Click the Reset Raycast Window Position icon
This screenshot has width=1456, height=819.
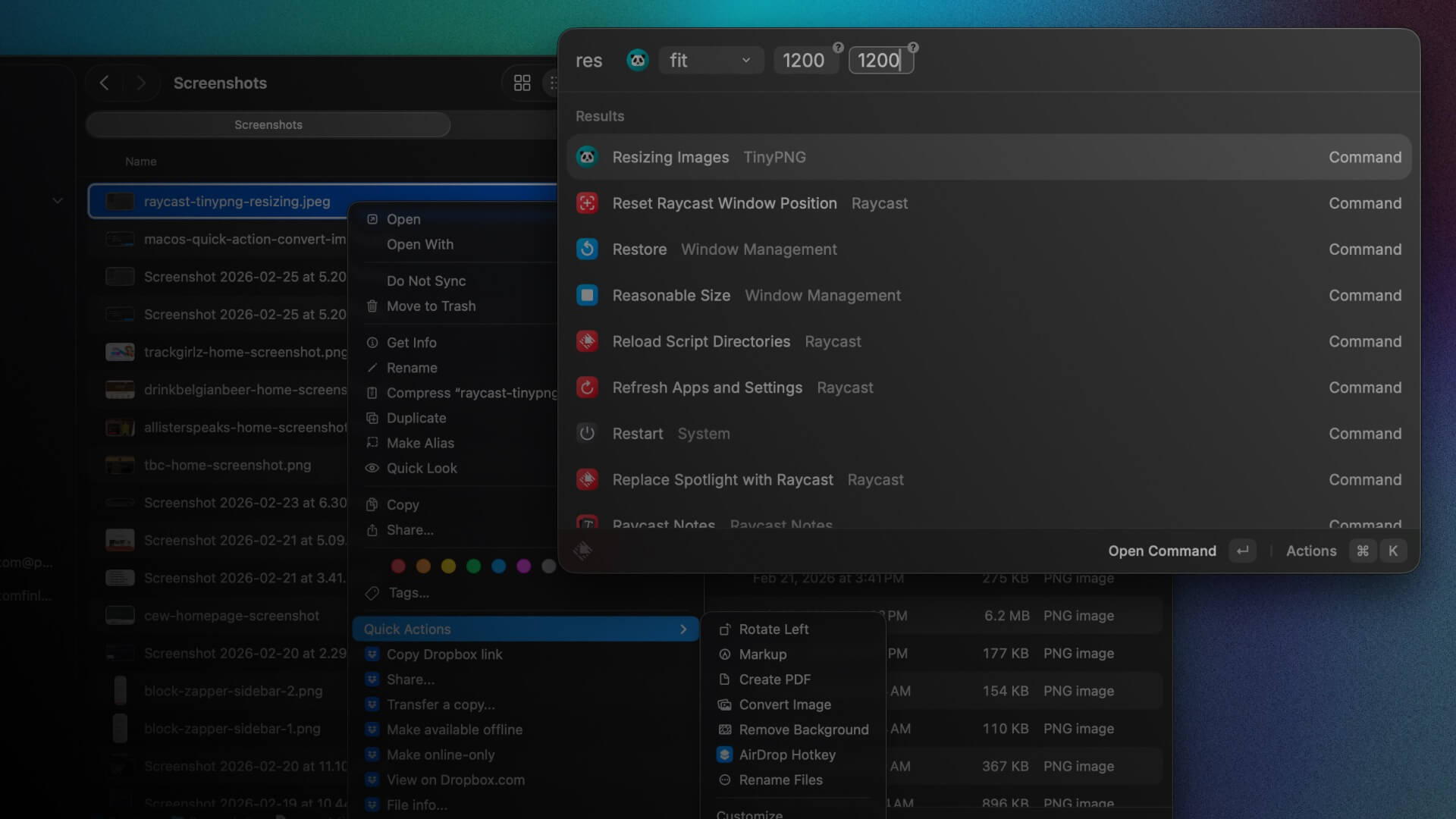[587, 203]
